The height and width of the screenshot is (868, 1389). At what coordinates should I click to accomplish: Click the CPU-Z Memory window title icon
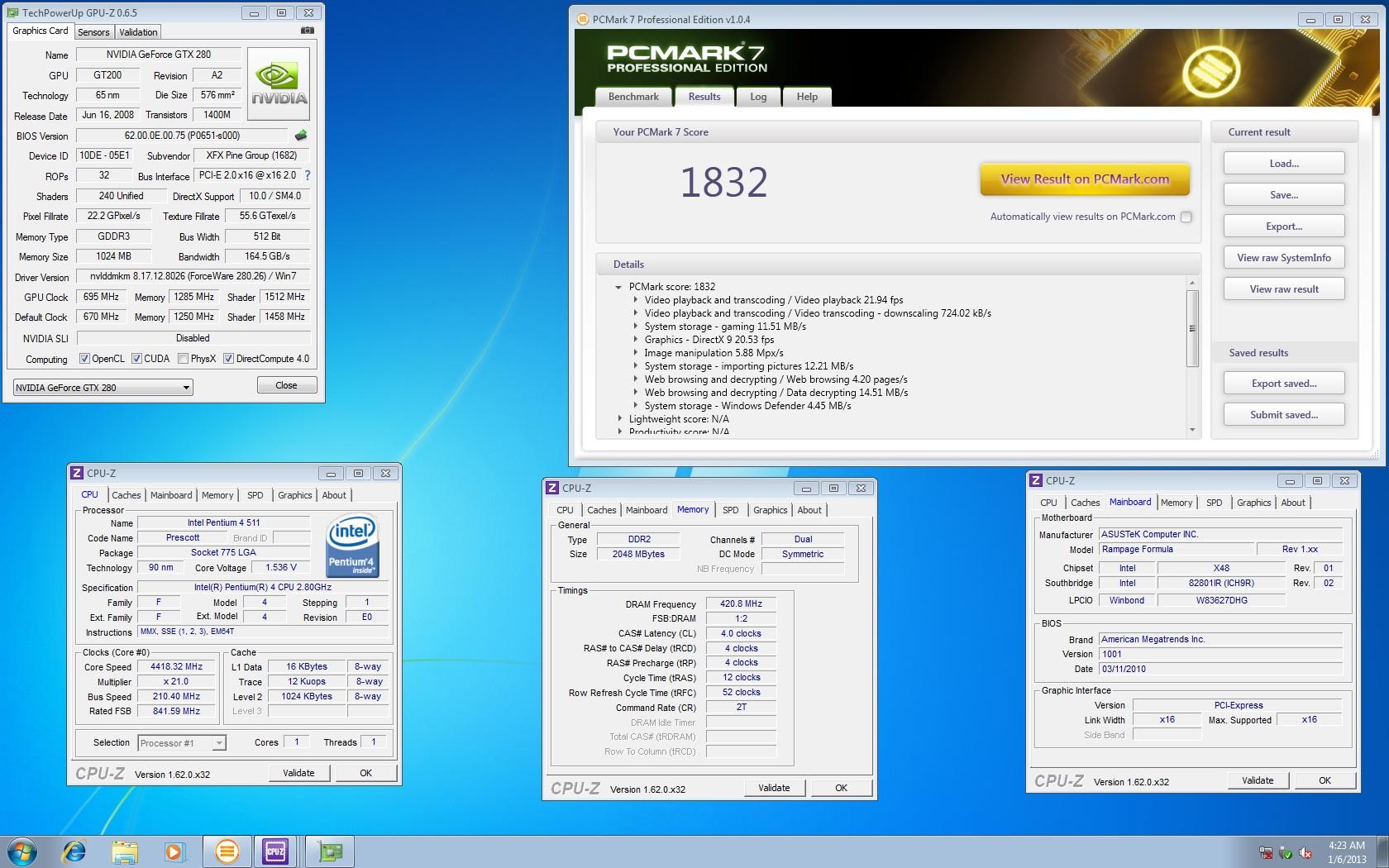553,488
